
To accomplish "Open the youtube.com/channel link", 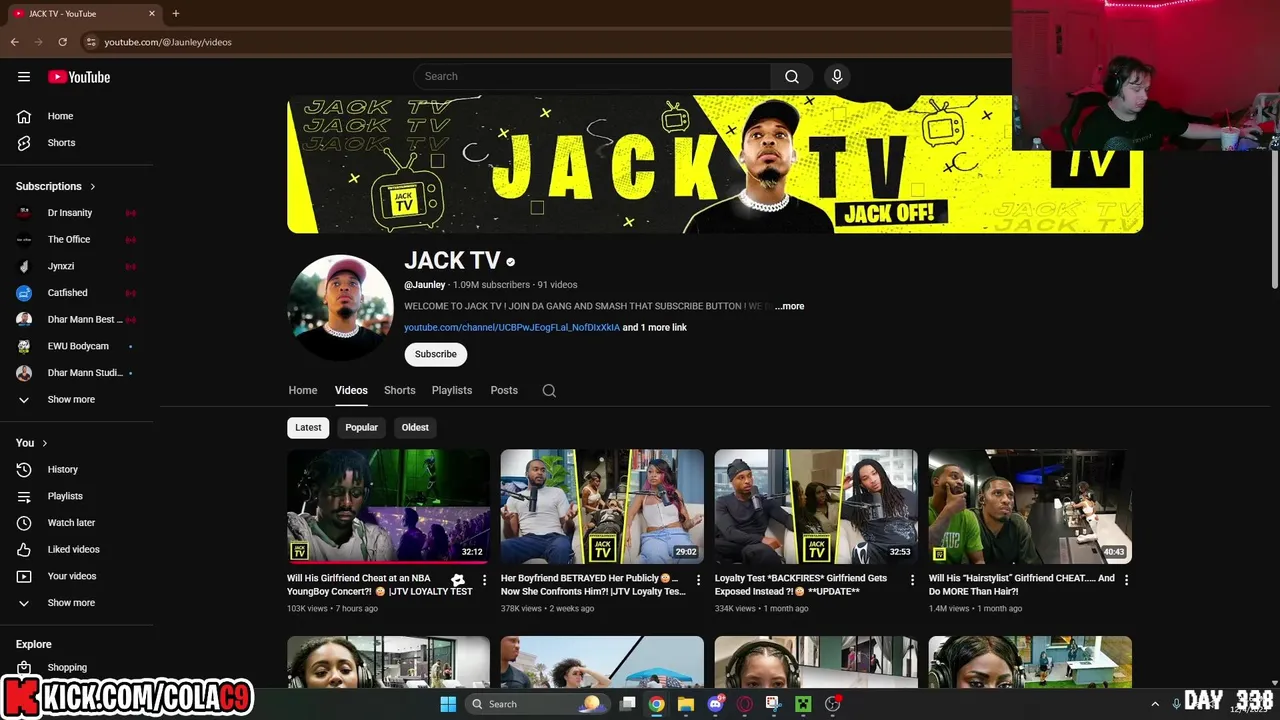I will coord(512,328).
